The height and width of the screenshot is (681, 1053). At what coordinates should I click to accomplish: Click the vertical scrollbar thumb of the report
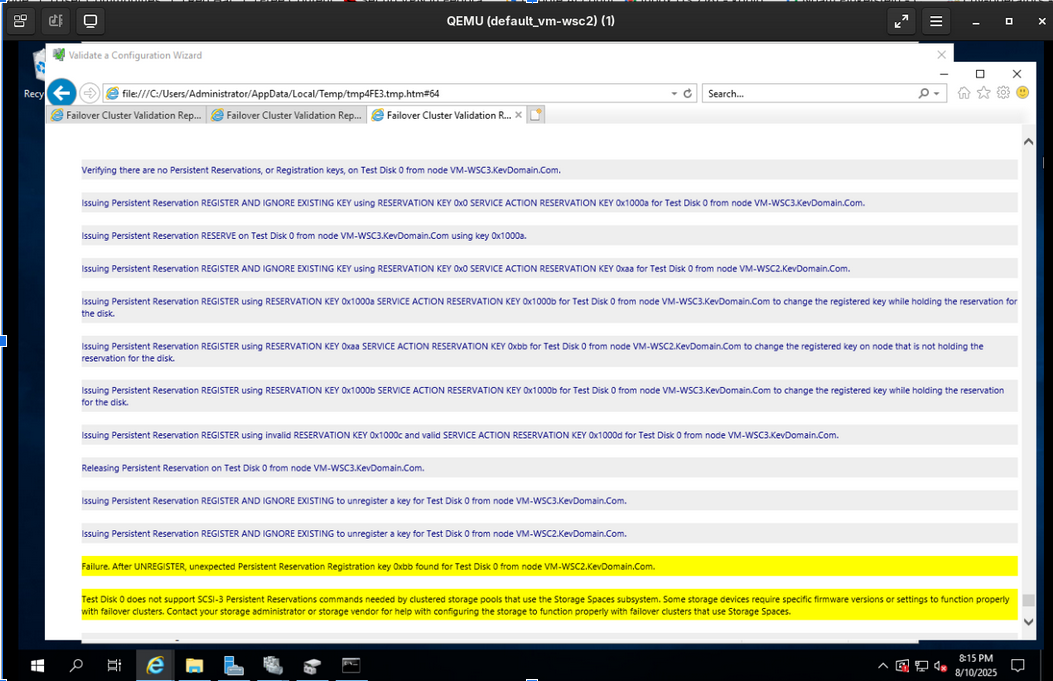point(1028,600)
